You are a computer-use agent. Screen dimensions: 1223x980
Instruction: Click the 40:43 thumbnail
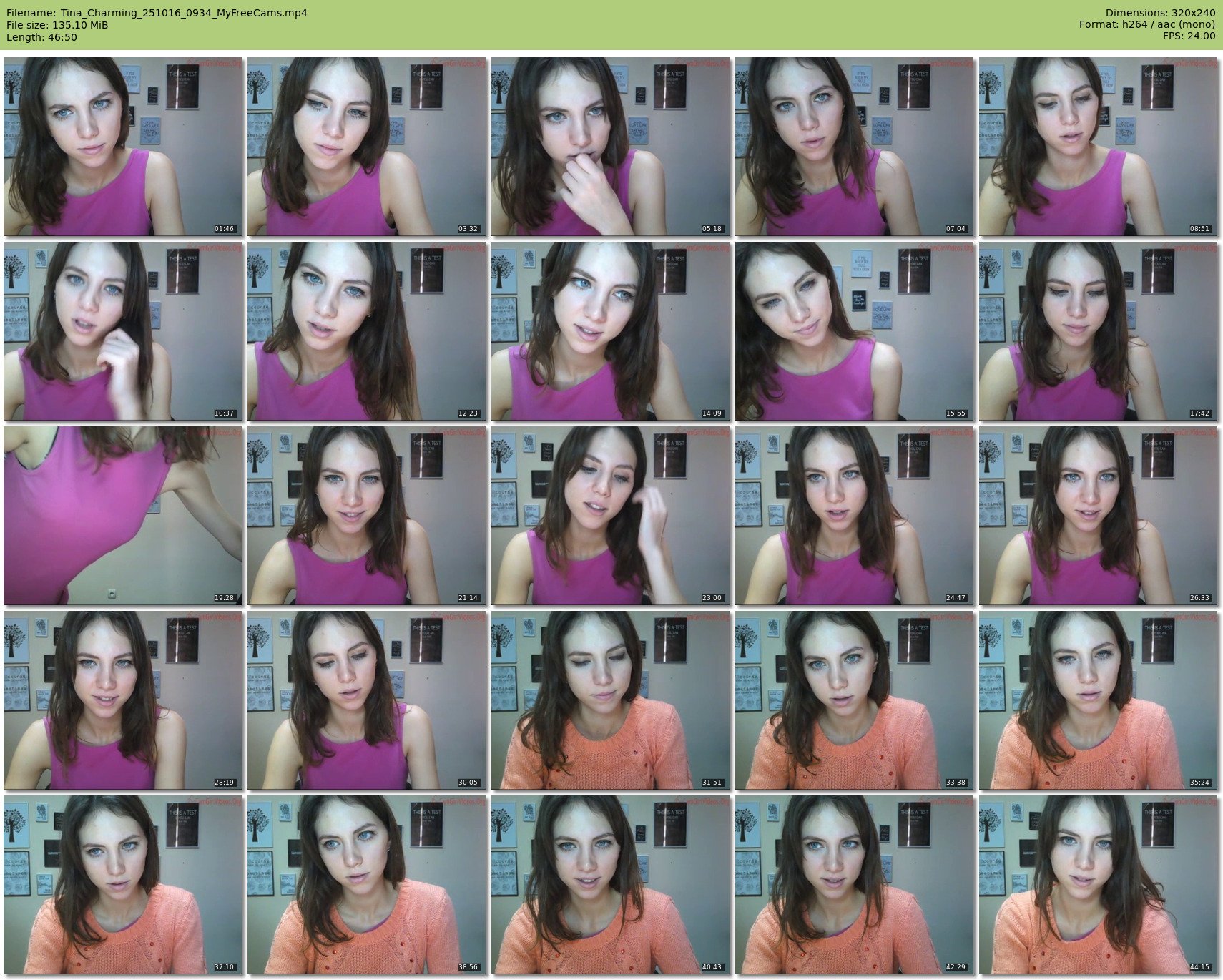pyautogui.click(x=611, y=885)
